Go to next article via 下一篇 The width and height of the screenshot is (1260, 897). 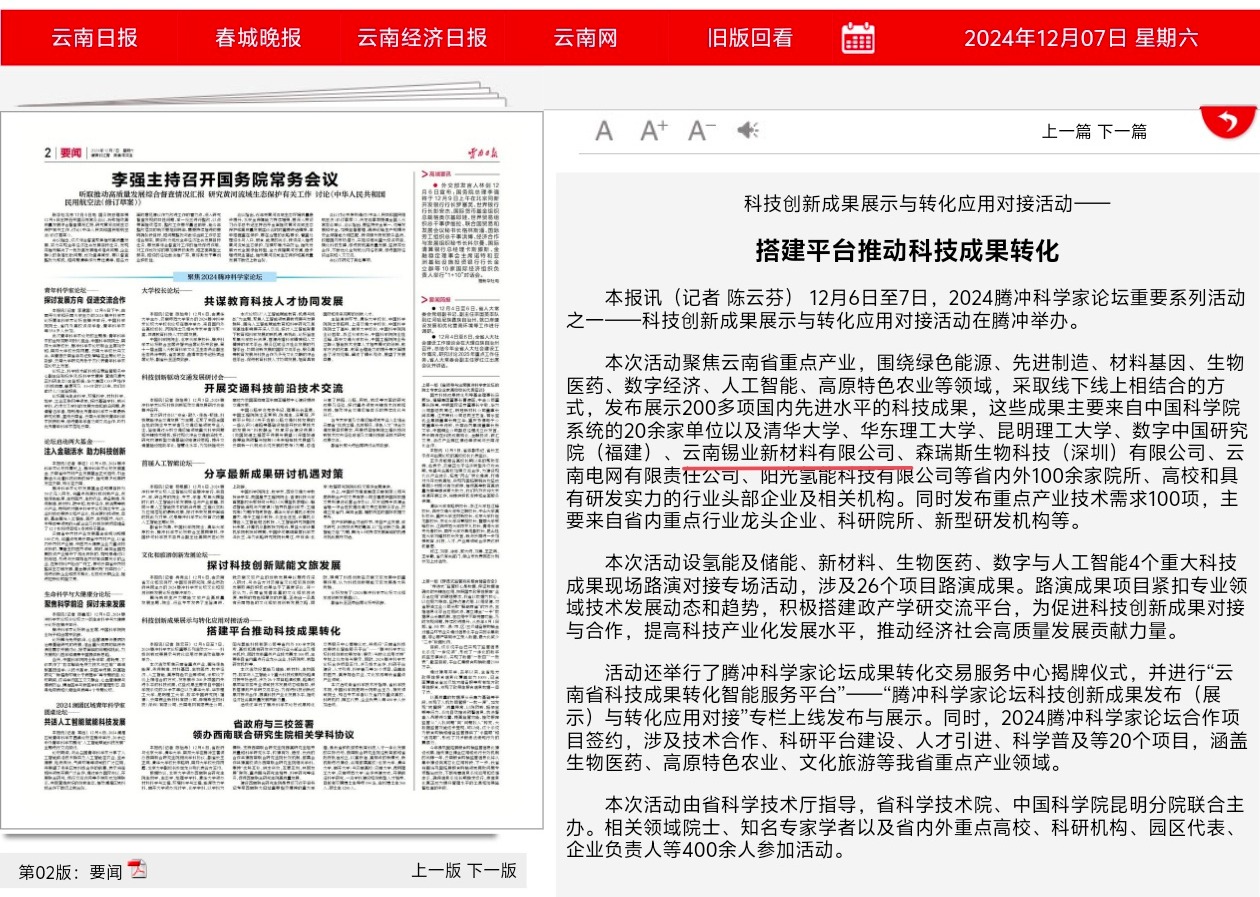coord(1122,131)
